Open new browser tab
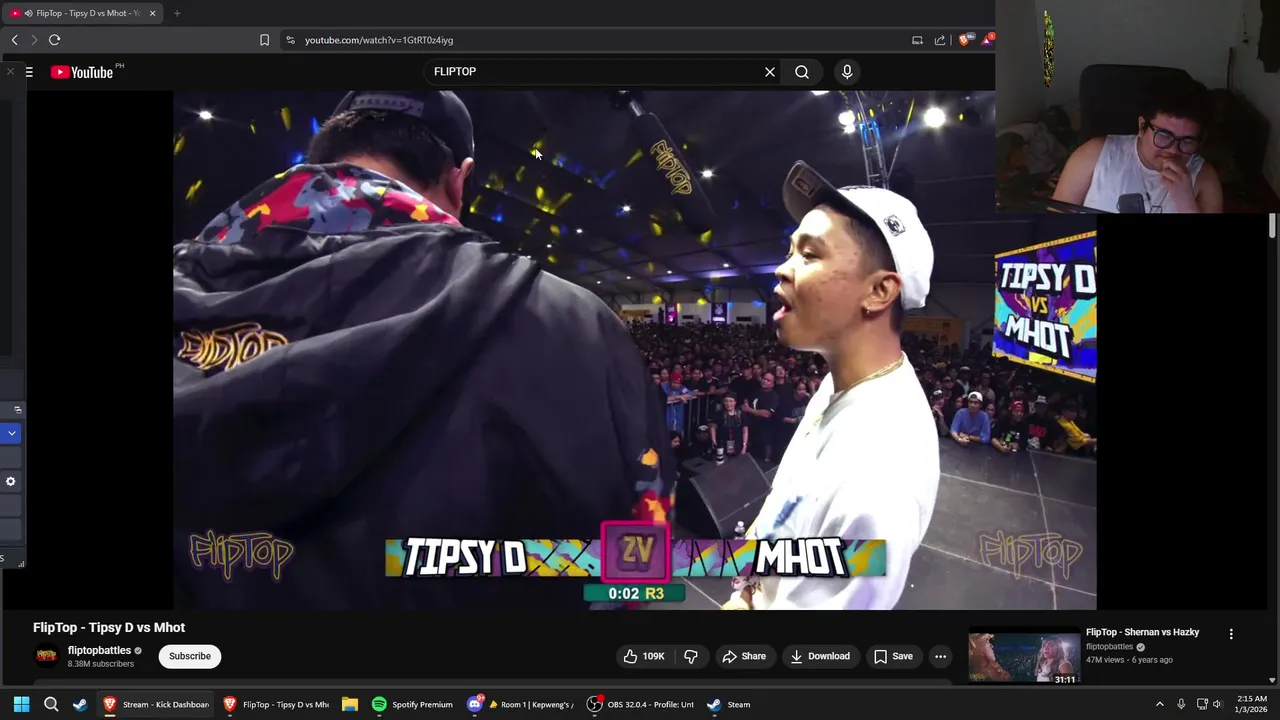 click(177, 13)
